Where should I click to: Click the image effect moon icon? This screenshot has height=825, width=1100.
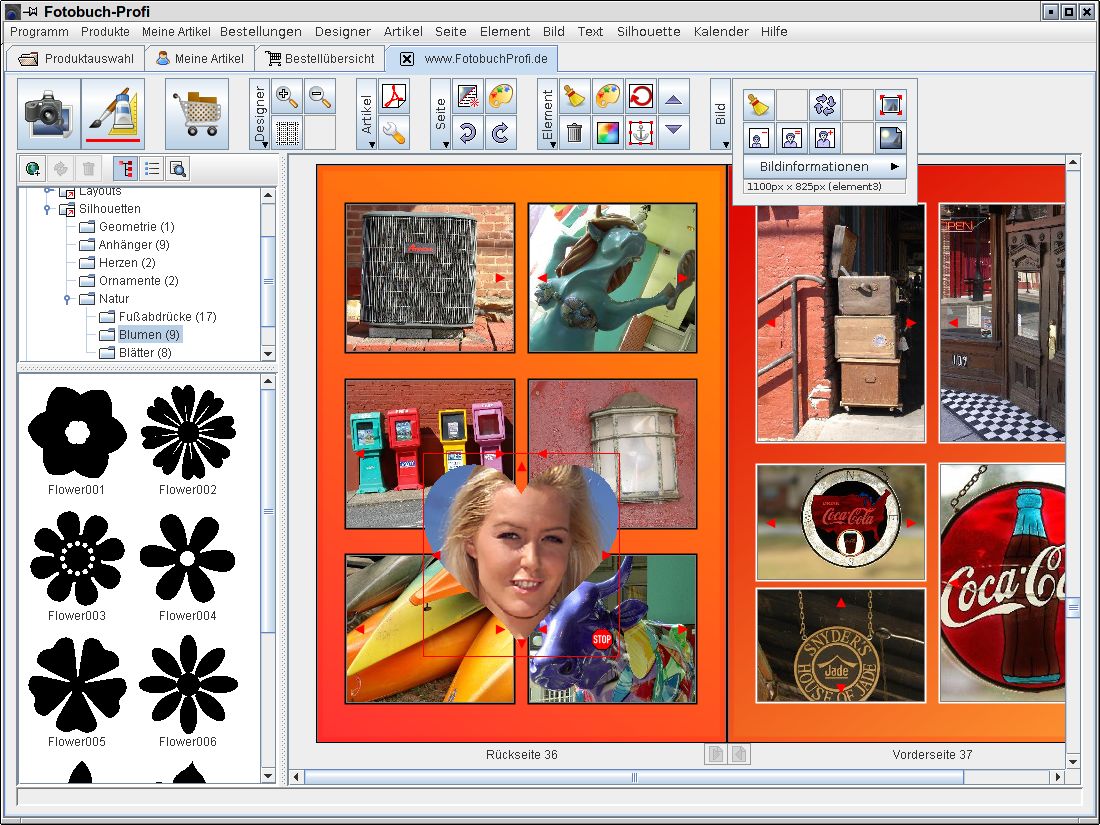[890, 138]
